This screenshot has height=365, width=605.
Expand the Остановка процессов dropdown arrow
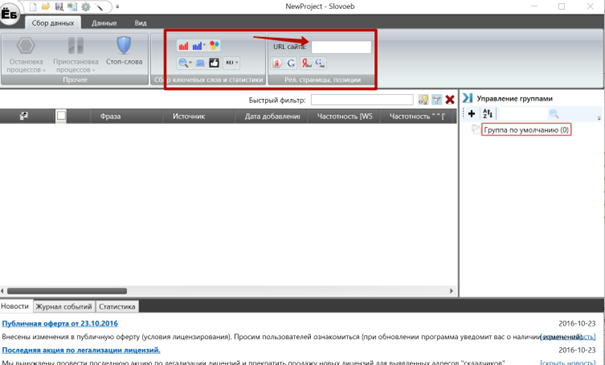[44, 70]
